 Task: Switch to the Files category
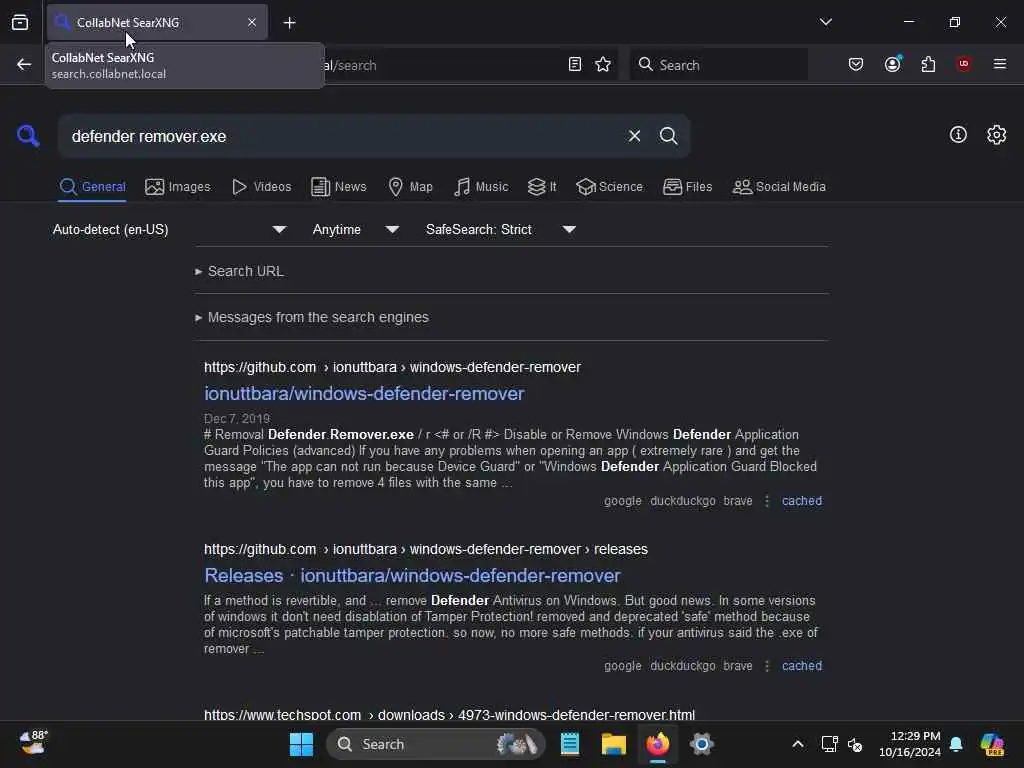click(687, 187)
